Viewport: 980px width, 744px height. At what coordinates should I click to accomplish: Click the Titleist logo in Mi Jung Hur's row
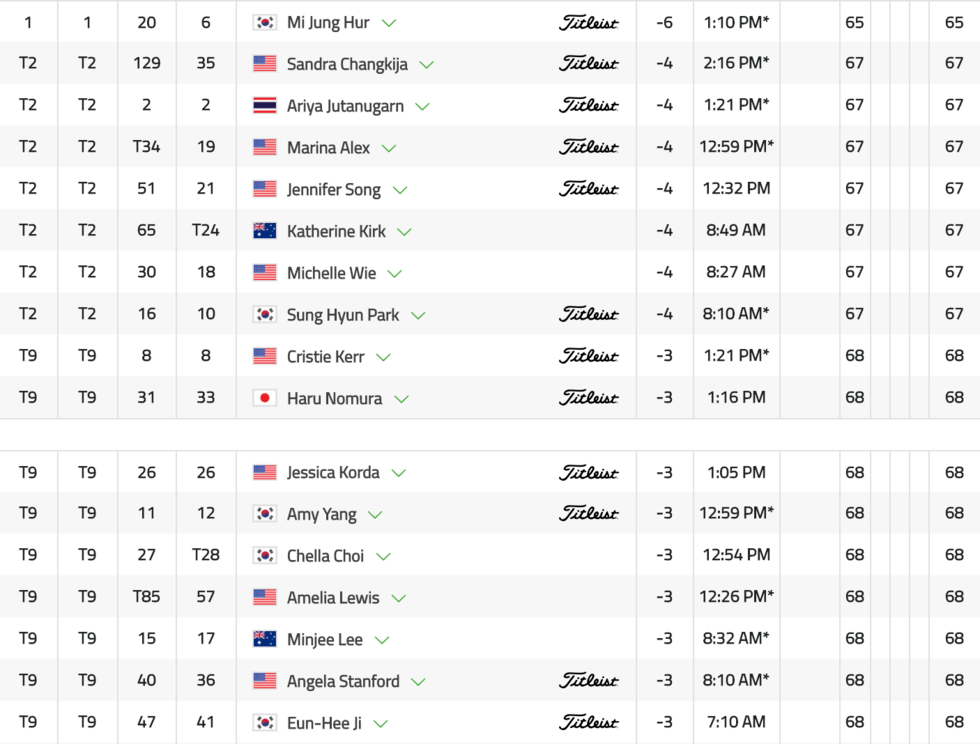(x=588, y=22)
